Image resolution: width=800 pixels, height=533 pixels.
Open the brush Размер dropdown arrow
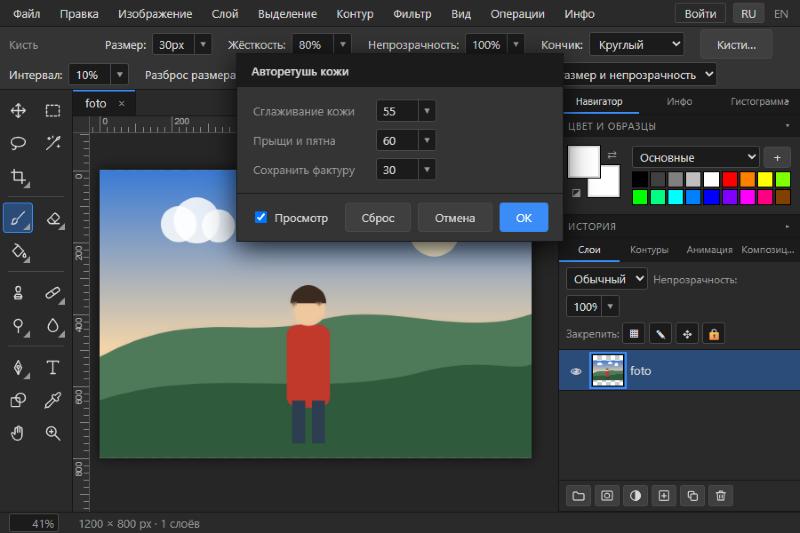point(203,44)
